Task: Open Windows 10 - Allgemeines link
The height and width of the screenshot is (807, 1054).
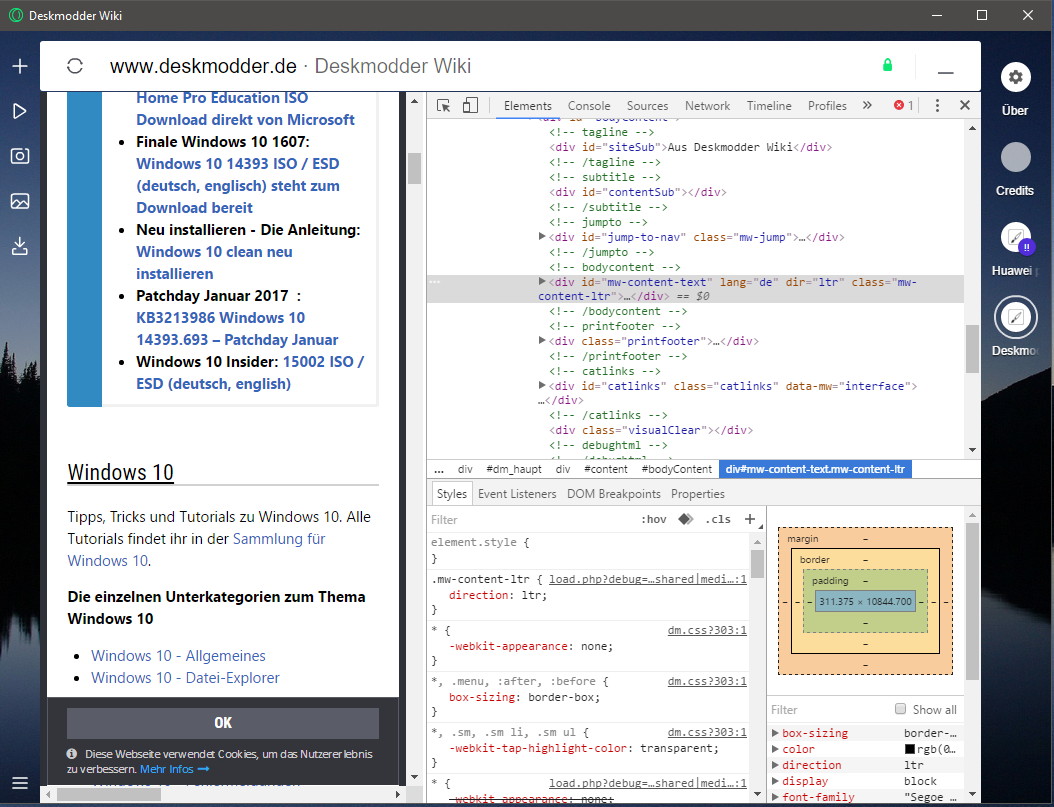Action: click(178, 656)
